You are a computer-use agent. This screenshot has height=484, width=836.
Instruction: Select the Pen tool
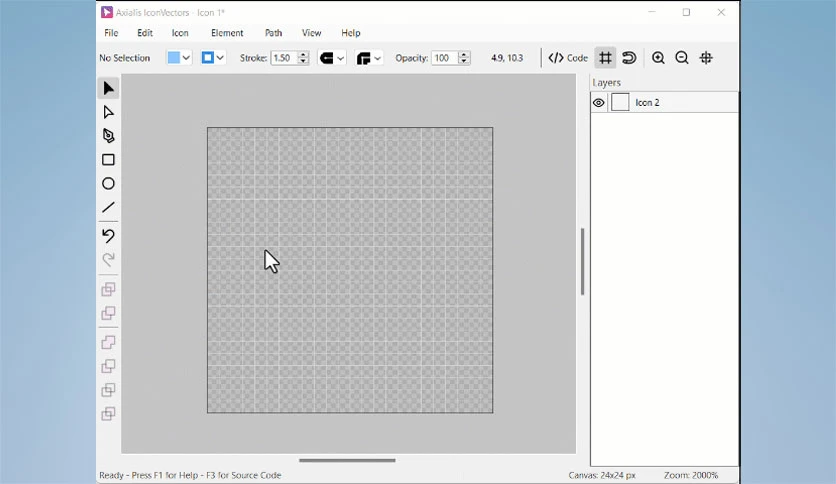coord(108,136)
